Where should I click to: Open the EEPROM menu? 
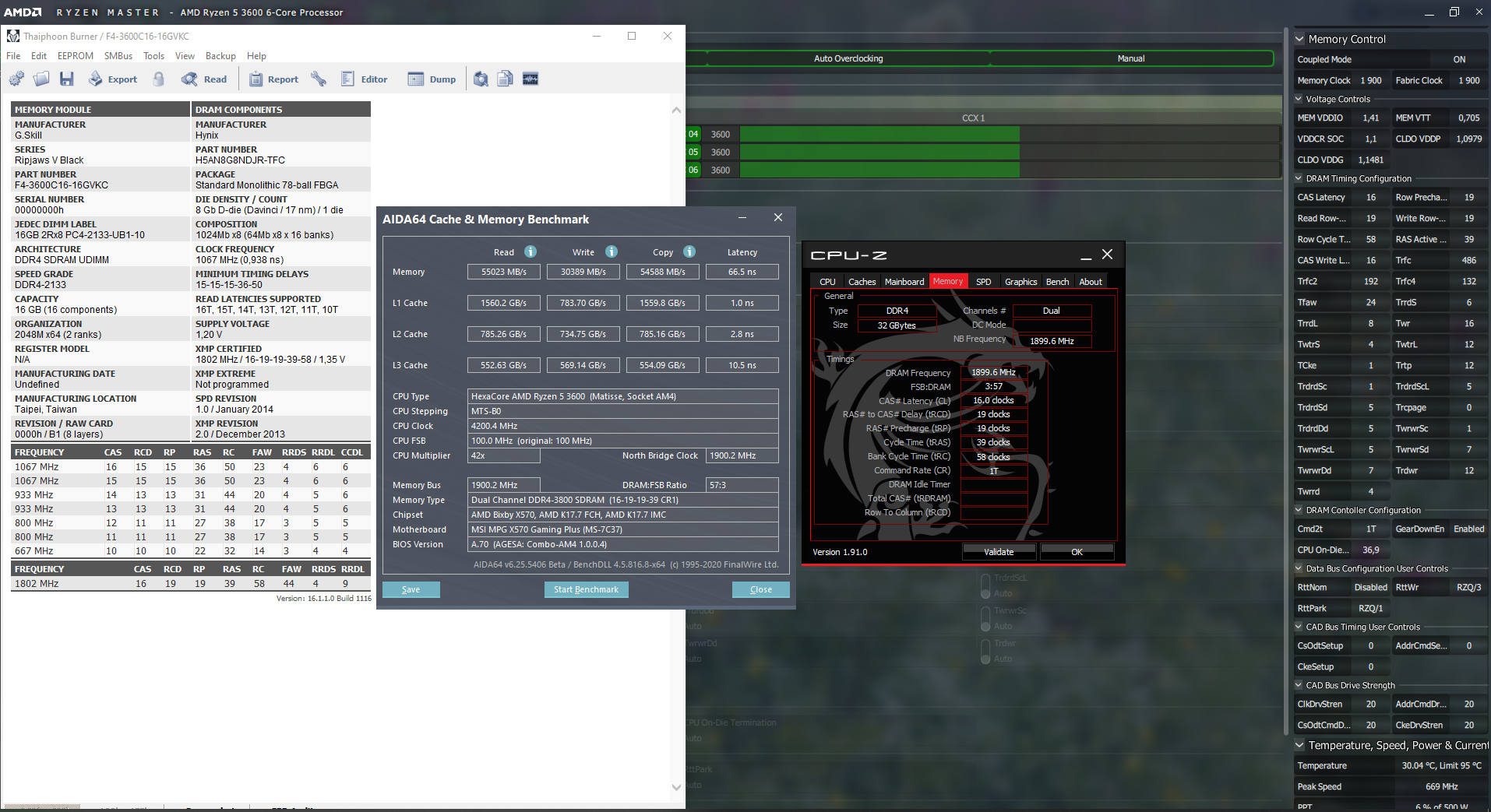[75, 56]
